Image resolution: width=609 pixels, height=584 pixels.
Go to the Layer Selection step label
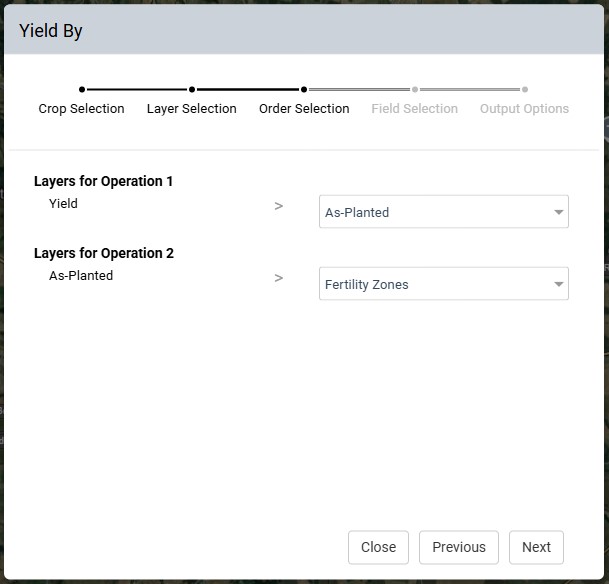click(192, 109)
